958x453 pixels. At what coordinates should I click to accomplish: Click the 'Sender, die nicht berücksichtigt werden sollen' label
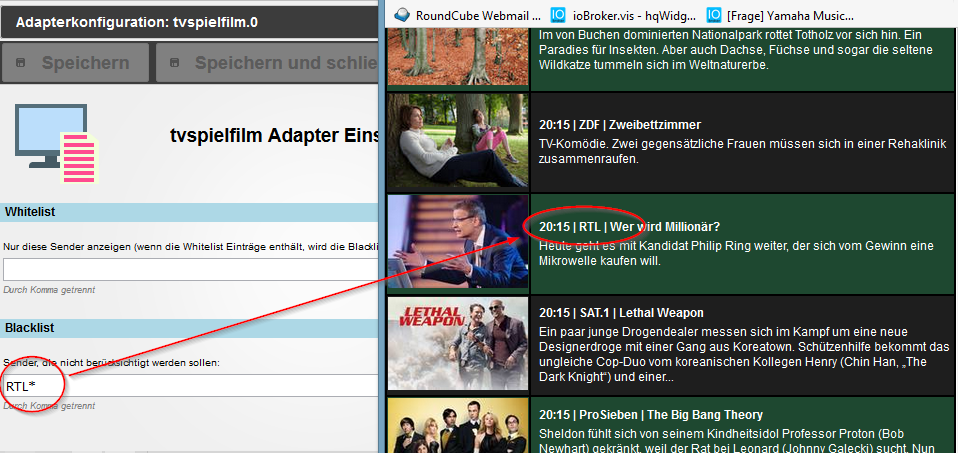111,363
